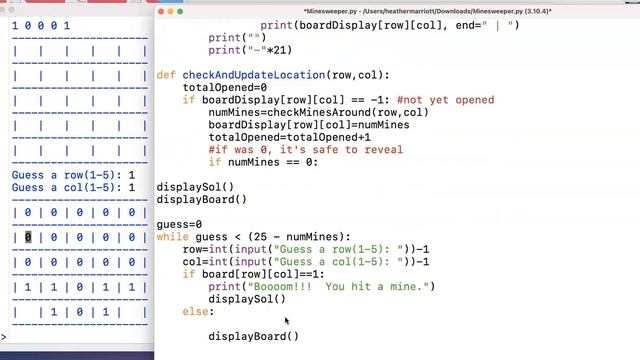This screenshot has height=360, width=640.
Task: Click the '#not yet opened' comment
Action: click(445, 100)
